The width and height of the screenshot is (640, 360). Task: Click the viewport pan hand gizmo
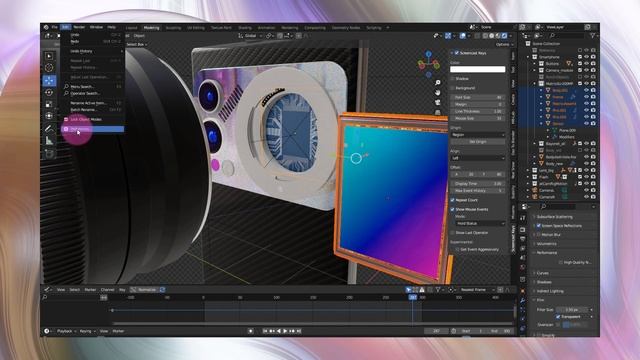[438, 93]
